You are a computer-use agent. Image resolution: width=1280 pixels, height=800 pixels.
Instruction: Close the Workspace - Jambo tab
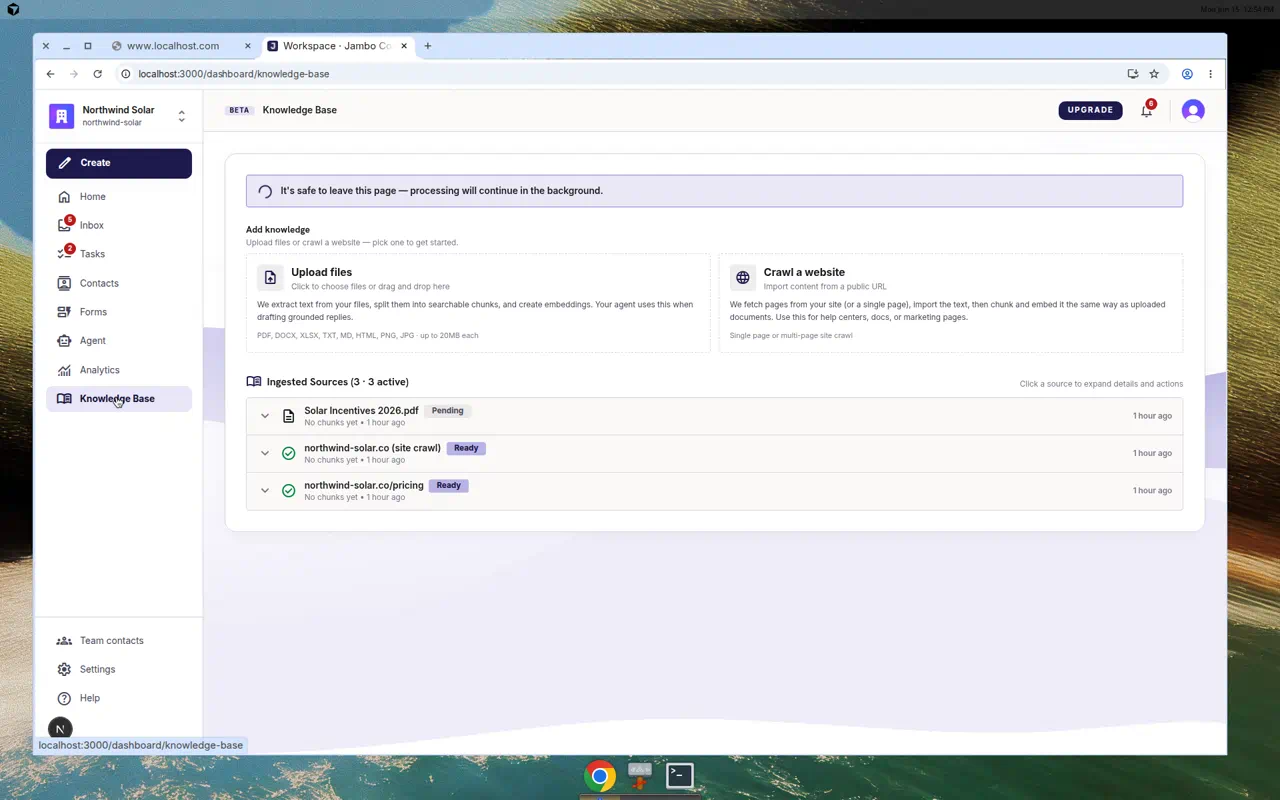coord(404,46)
